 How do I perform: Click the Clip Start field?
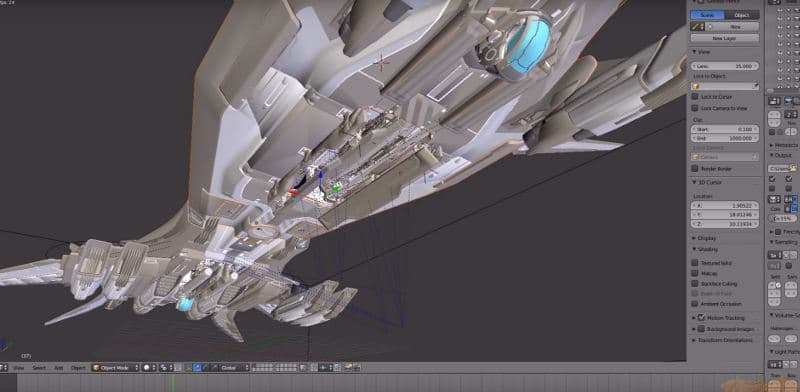(x=724, y=129)
